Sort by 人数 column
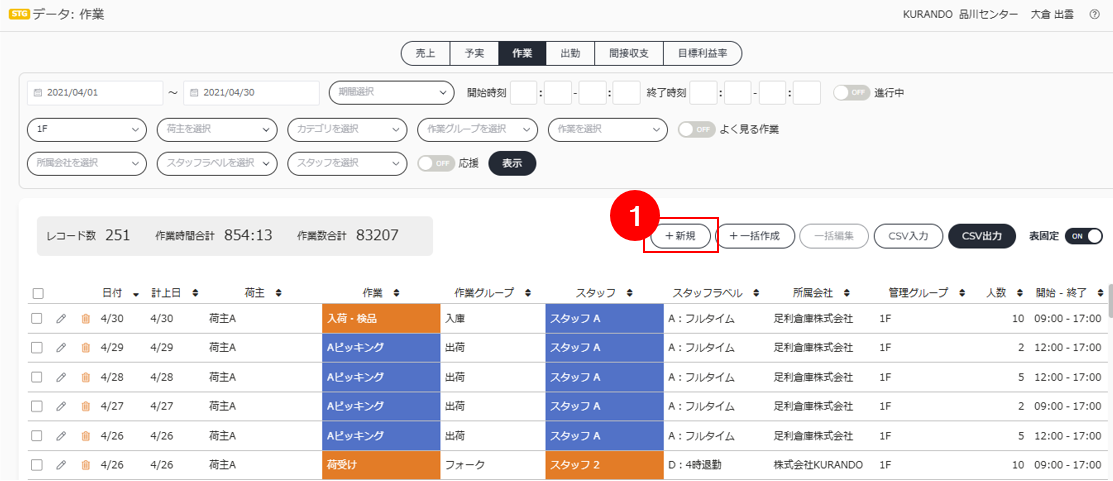 [x=1020, y=292]
